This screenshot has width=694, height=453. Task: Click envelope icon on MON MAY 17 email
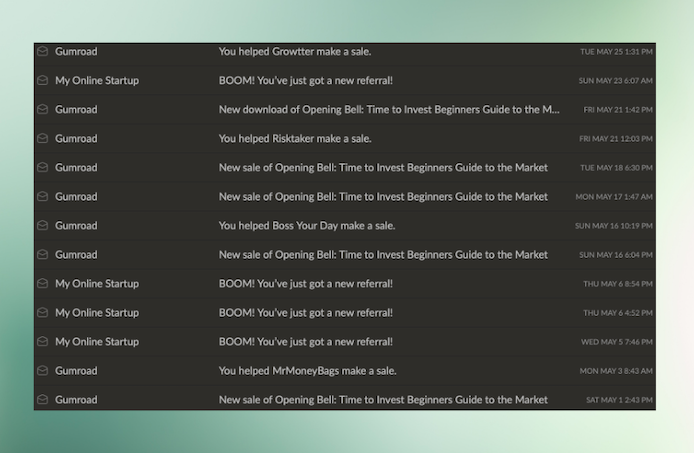[42, 196]
